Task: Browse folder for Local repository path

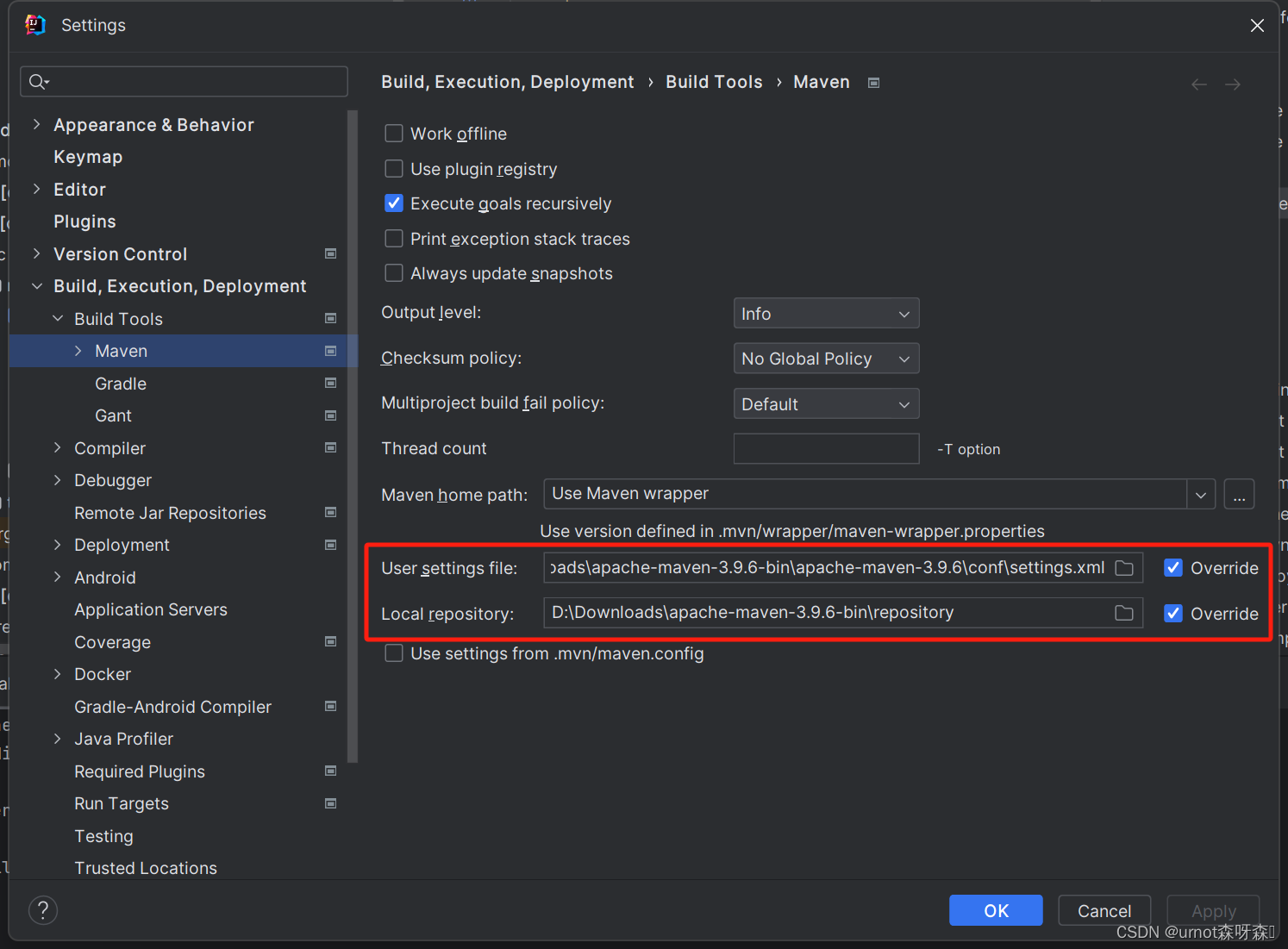Action: click(1124, 613)
